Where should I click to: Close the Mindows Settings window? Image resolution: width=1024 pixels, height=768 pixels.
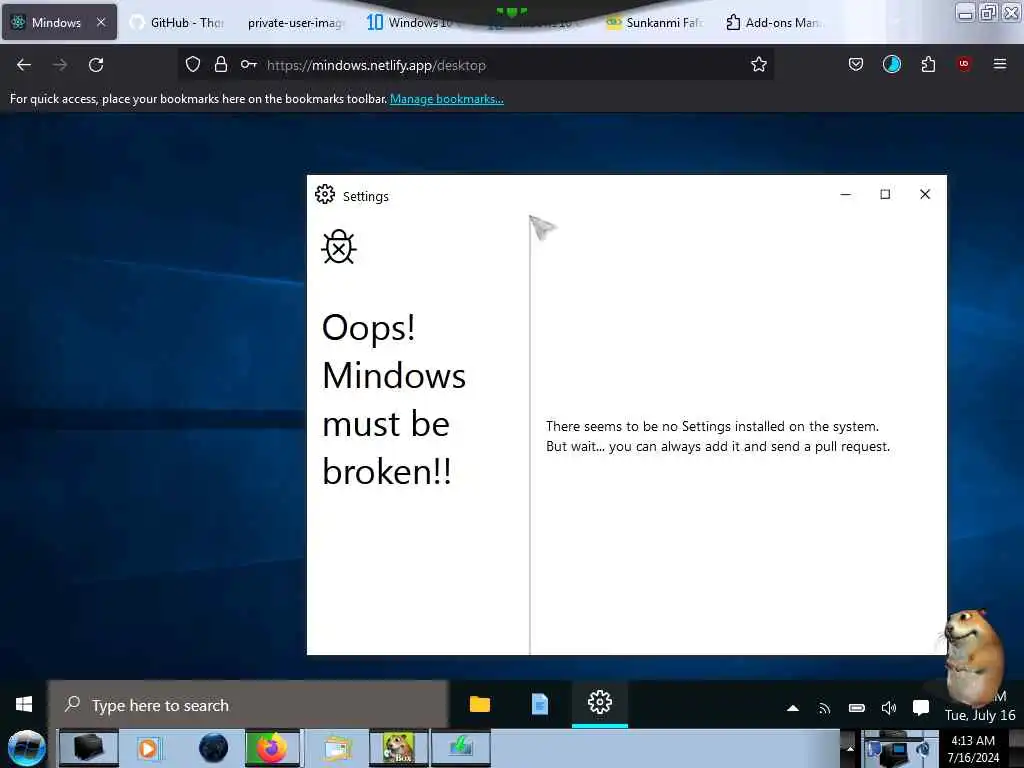[x=925, y=195]
